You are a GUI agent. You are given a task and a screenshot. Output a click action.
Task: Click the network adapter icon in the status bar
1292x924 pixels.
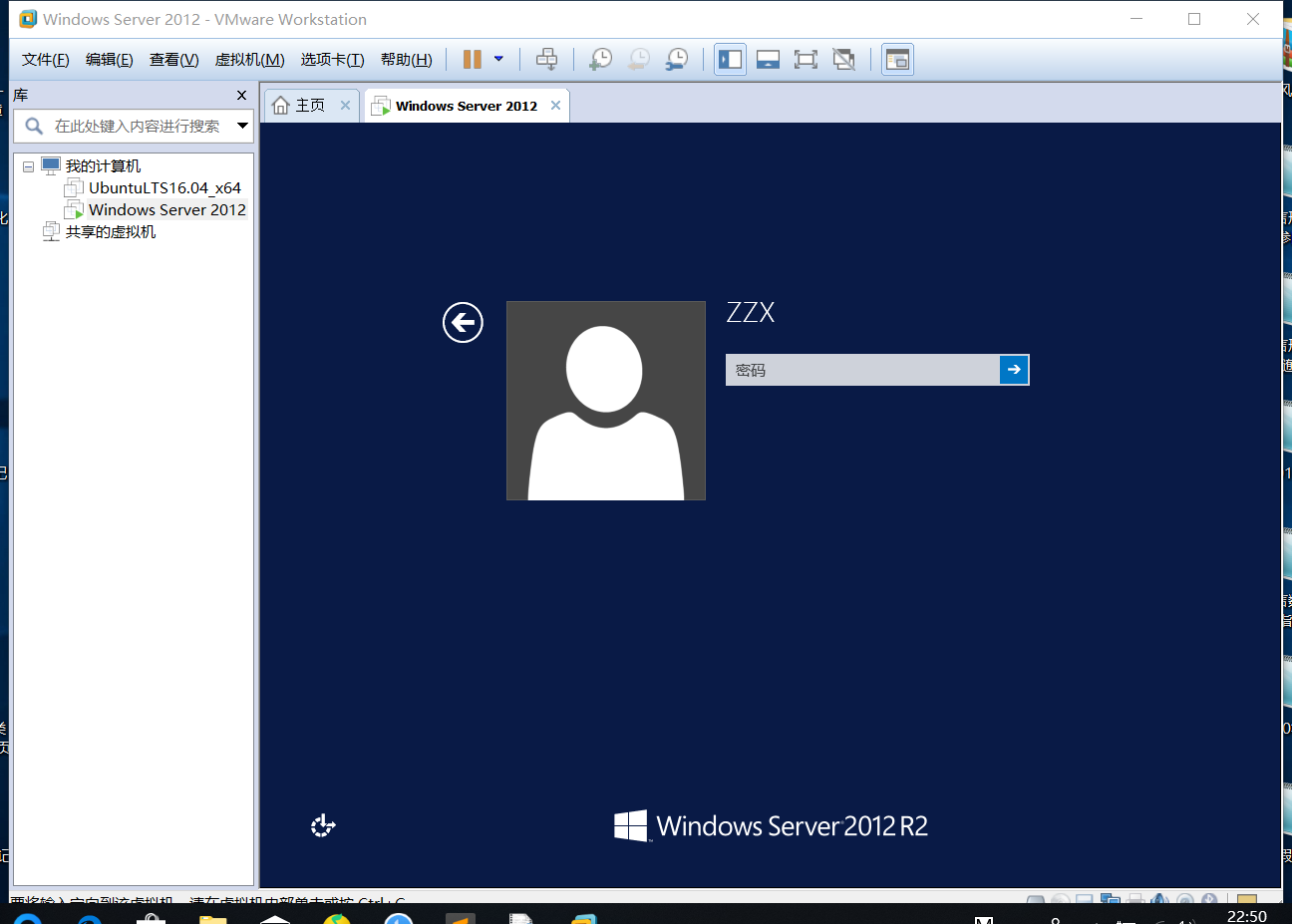tap(1110, 901)
